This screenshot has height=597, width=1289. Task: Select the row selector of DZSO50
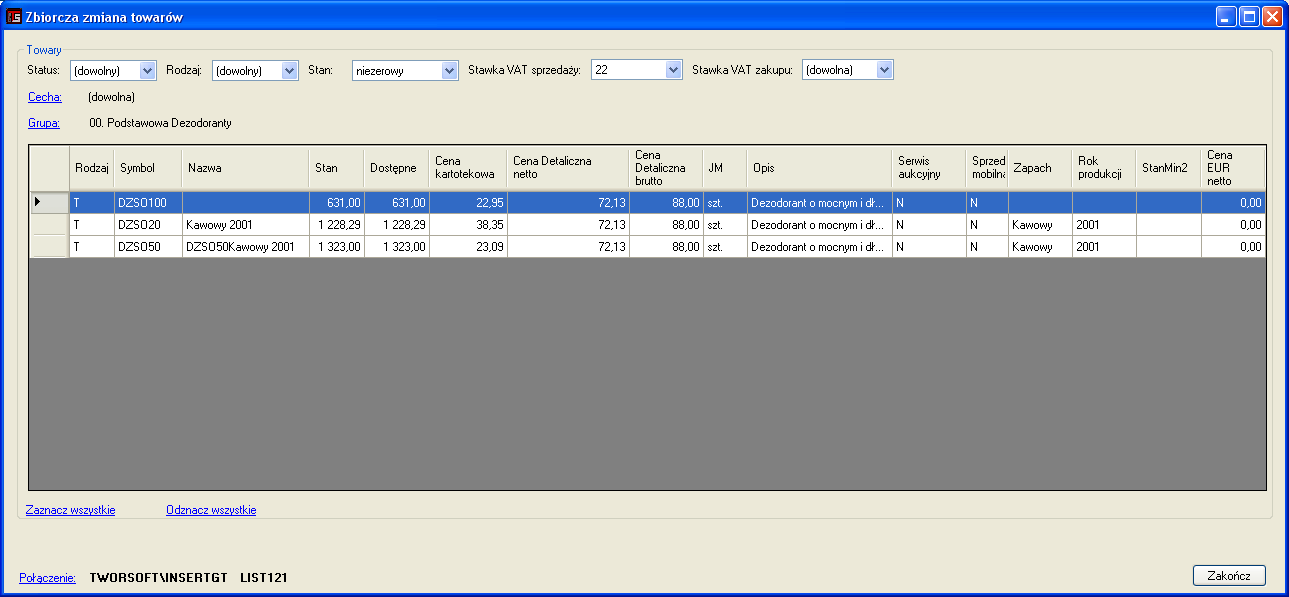(x=49, y=246)
